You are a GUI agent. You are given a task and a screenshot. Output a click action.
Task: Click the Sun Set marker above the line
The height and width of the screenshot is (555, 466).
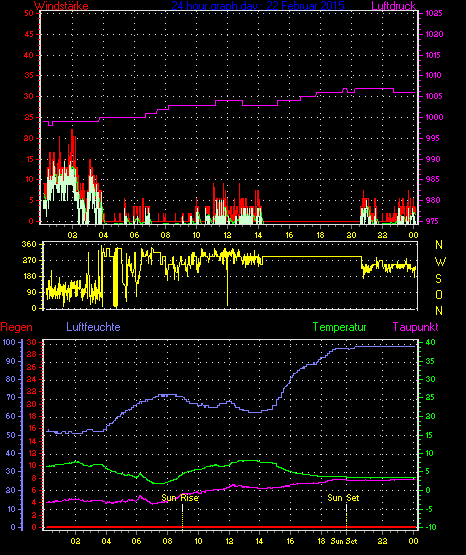coord(343,498)
